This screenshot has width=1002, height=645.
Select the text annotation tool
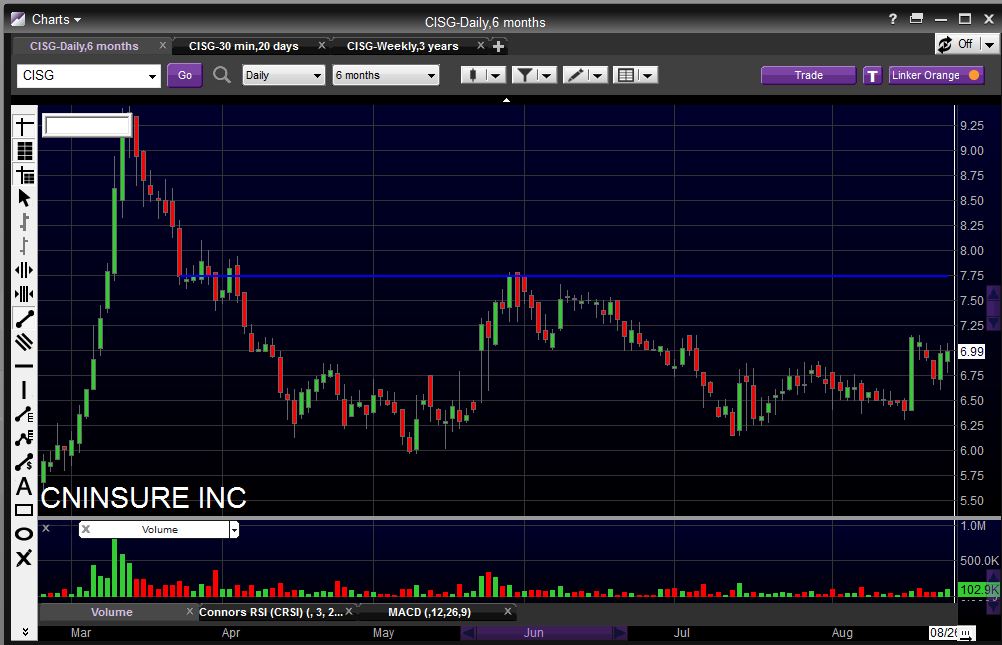(x=24, y=487)
